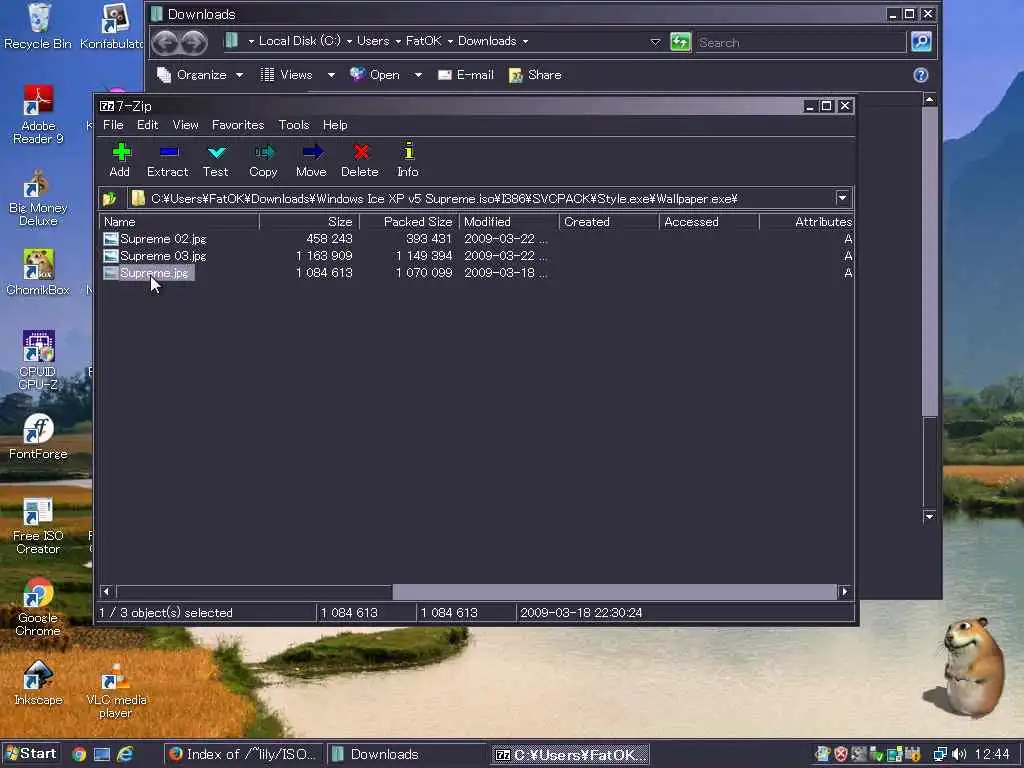The height and width of the screenshot is (768, 1024).
Task: Expand the Organize dropdown in Downloads
Action: (x=240, y=75)
